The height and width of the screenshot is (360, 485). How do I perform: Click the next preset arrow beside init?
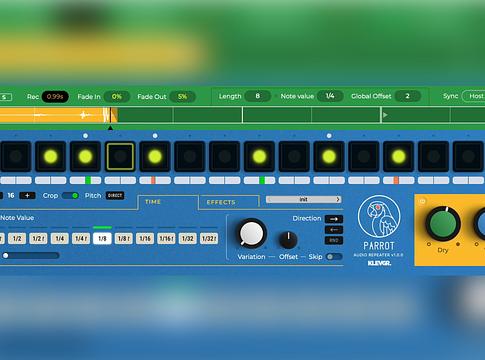(x=338, y=199)
